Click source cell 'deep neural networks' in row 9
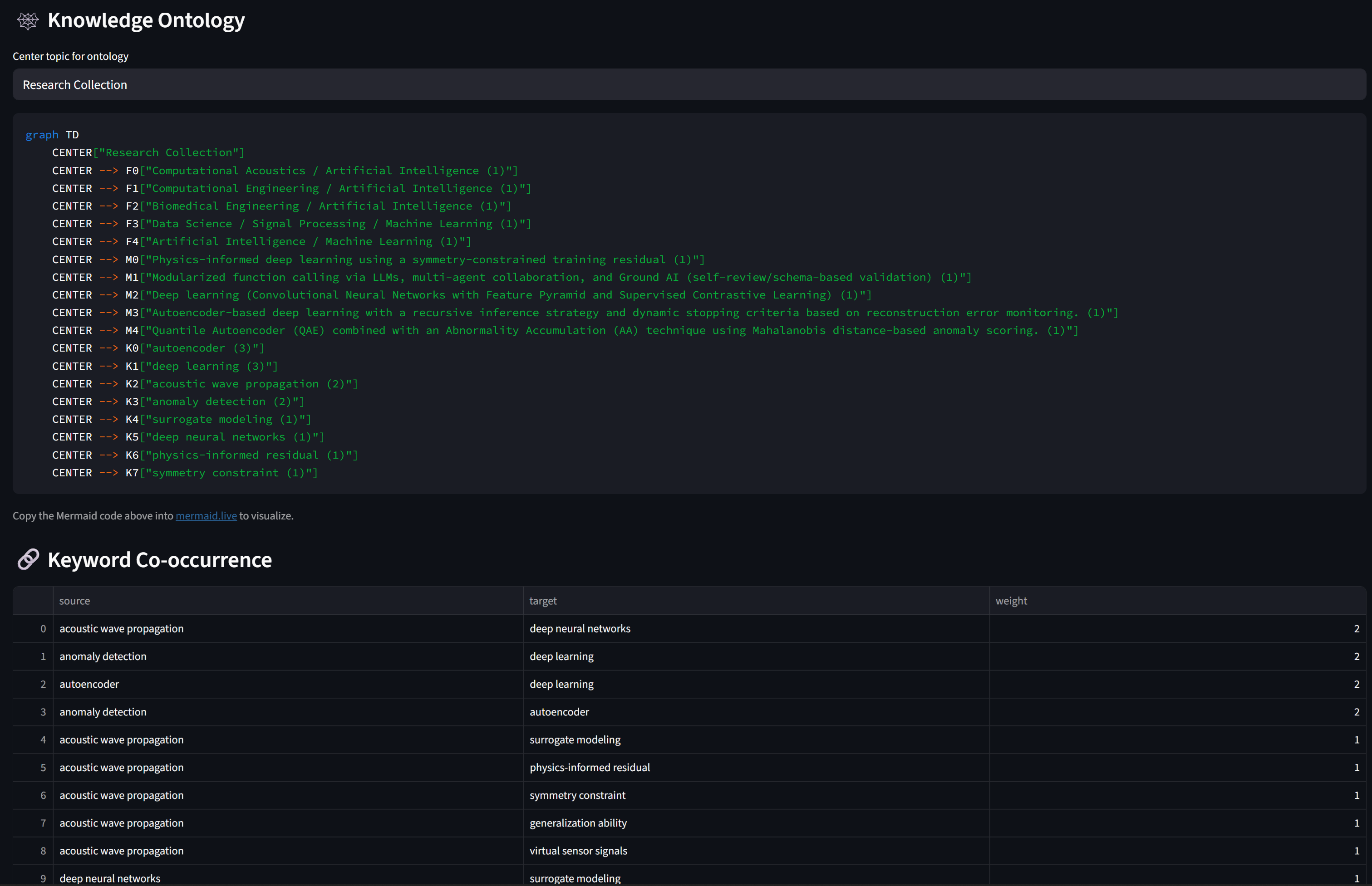 click(x=288, y=876)
